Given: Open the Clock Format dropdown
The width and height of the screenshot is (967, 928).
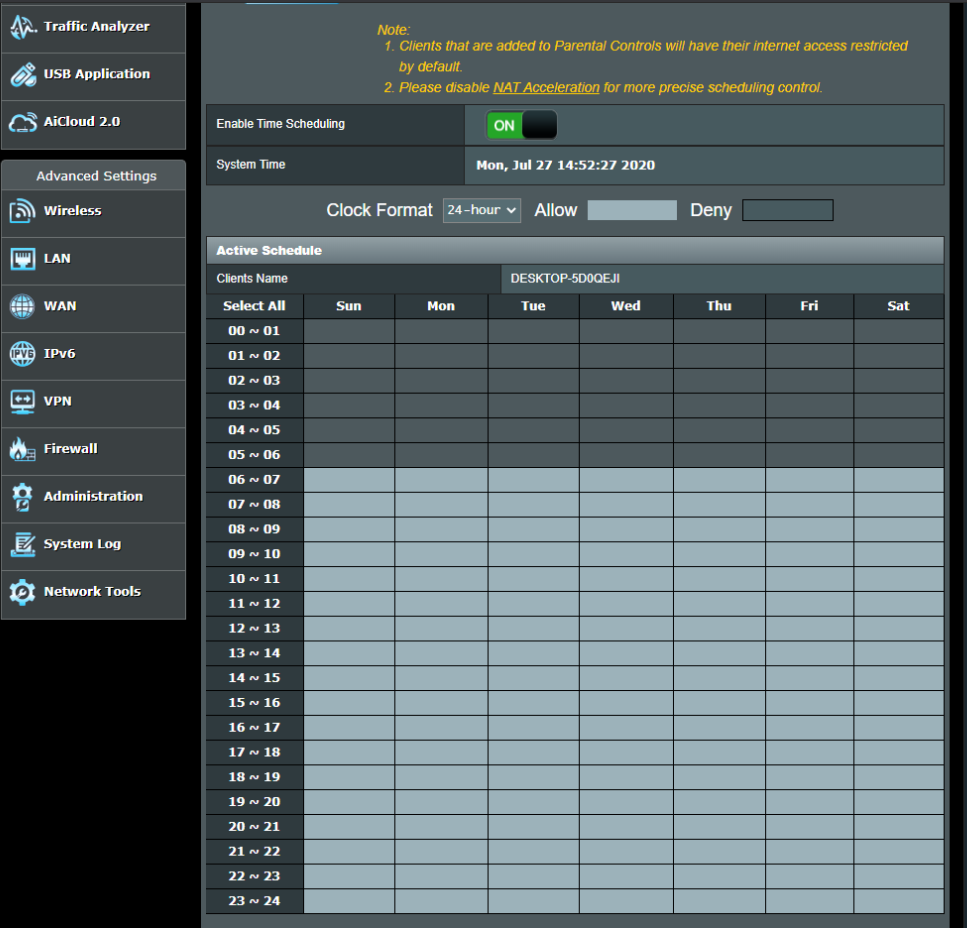Looking at the screenshot, I should tap(481, 210).
